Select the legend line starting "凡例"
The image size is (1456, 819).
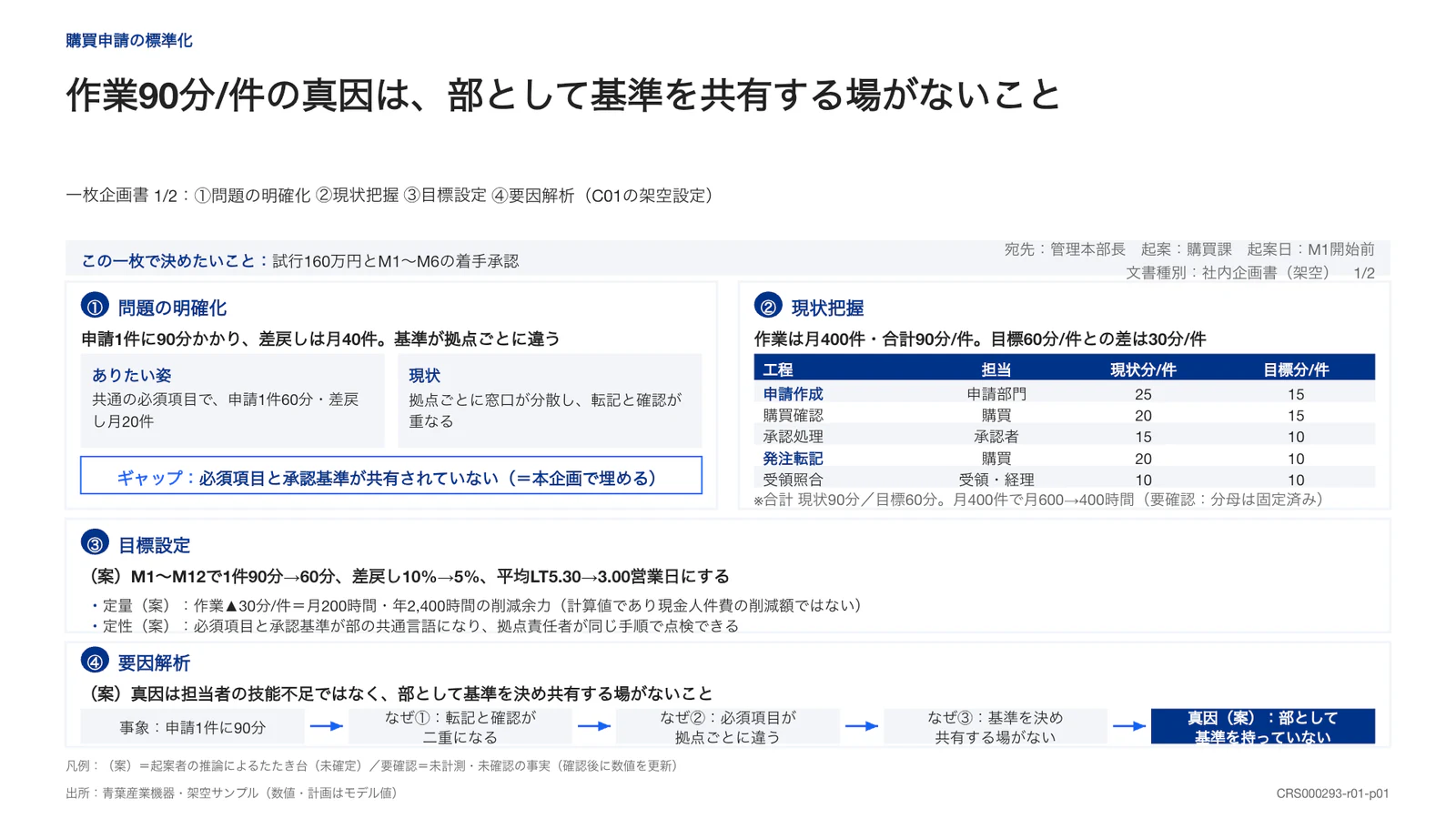pos(374,766)
